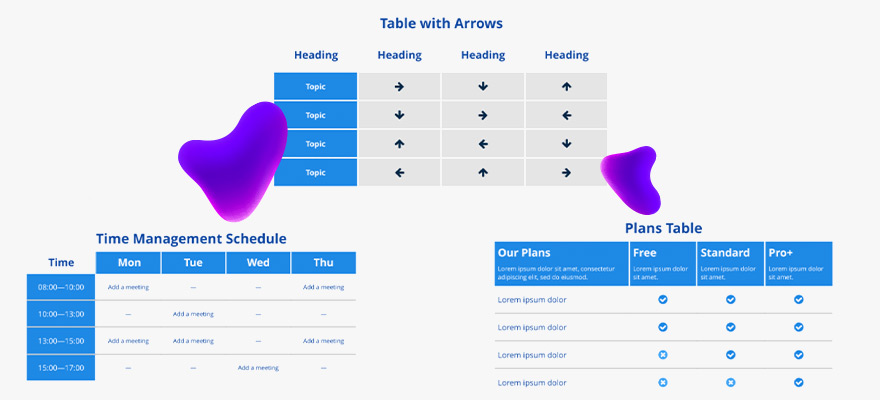Click the down arrow in the second Topic row
880x400 pixels.
pos(399,116)
